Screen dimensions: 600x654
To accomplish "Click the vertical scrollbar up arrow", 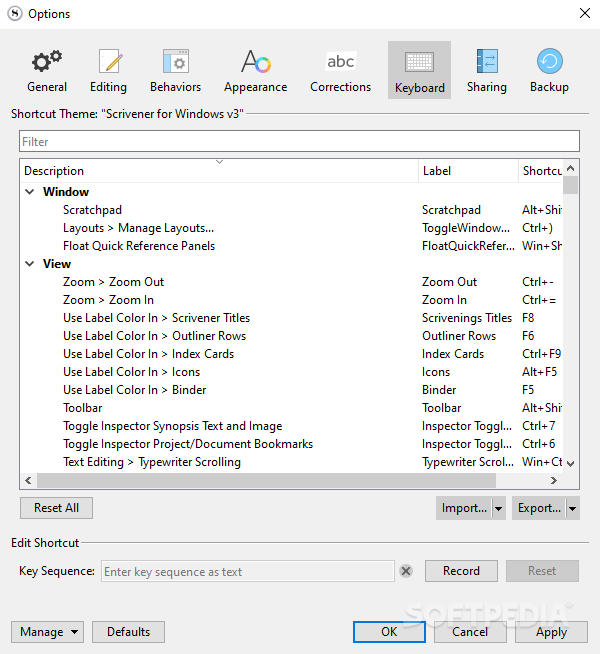I will [571, 168].
